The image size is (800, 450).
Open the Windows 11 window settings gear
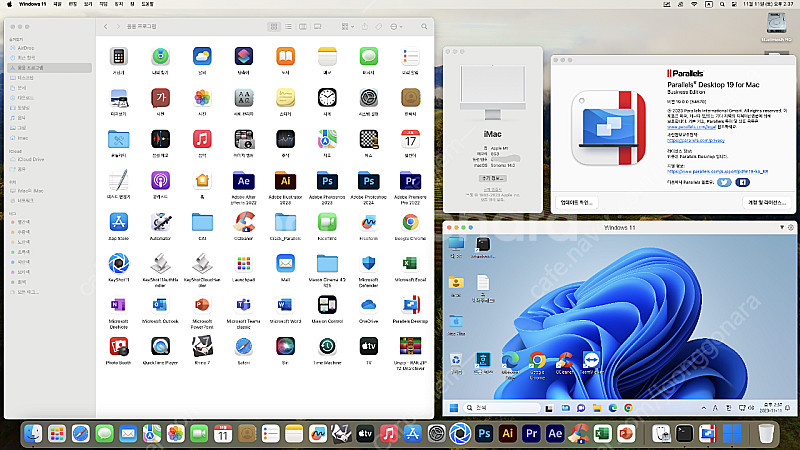[x=791, y=228]
